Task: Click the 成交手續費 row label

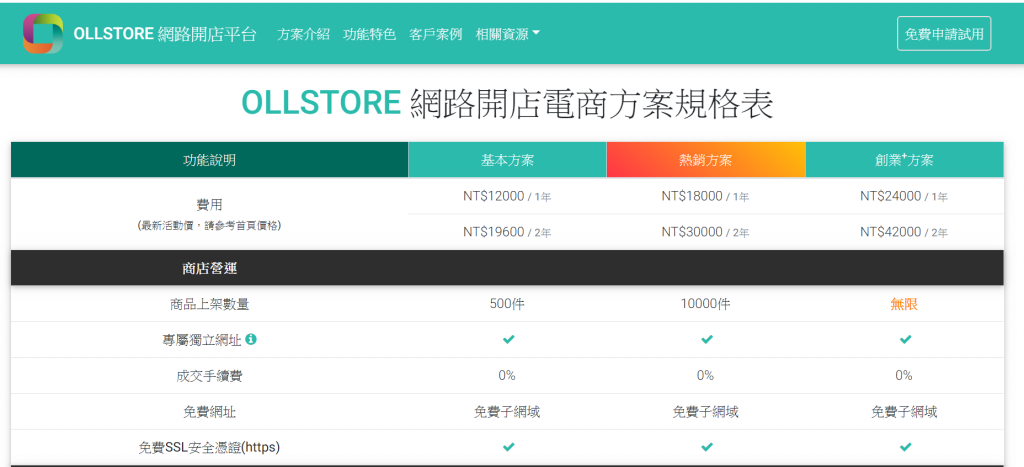Action: click(210, 376)
